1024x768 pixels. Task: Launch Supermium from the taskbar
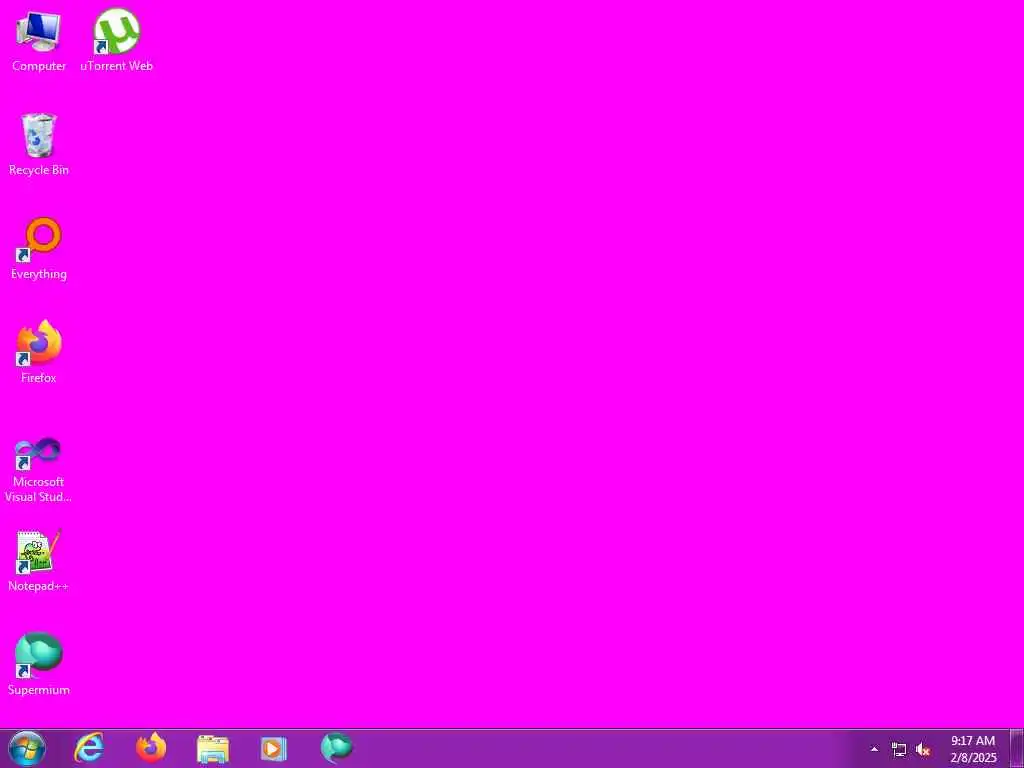click(x=336, y=748)
